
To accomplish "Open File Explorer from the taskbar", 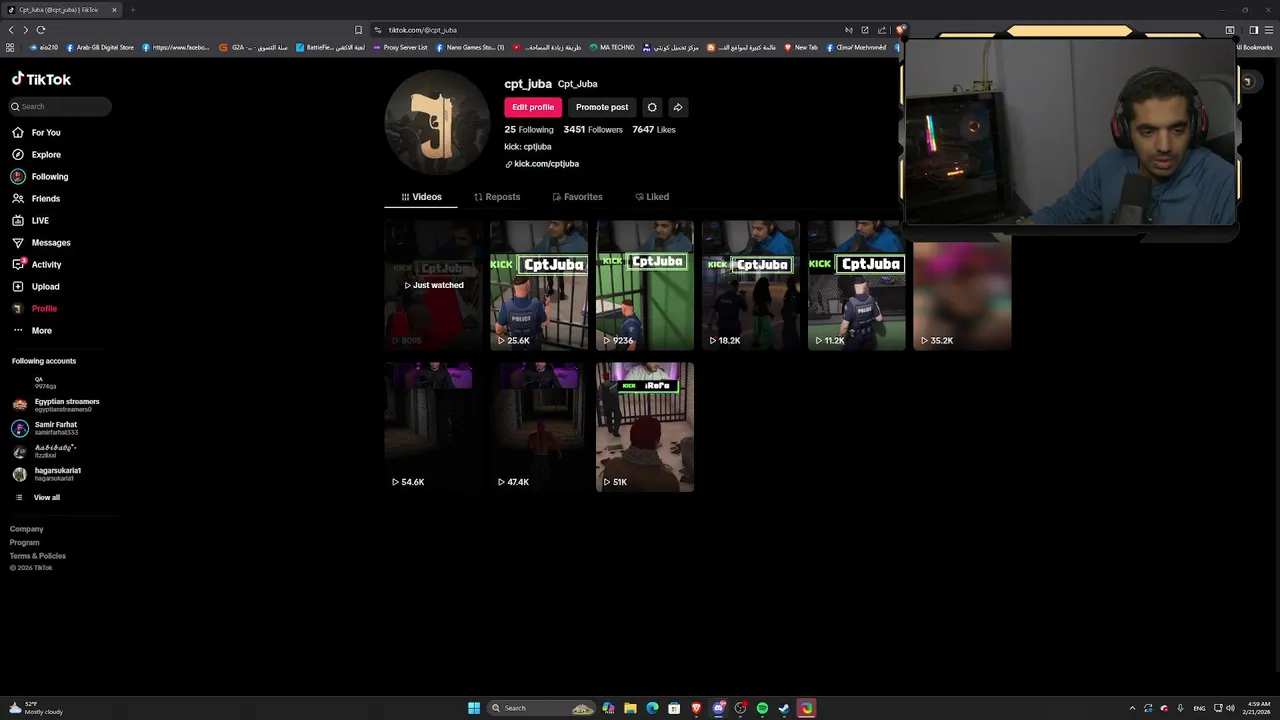I will pos(630,708).
